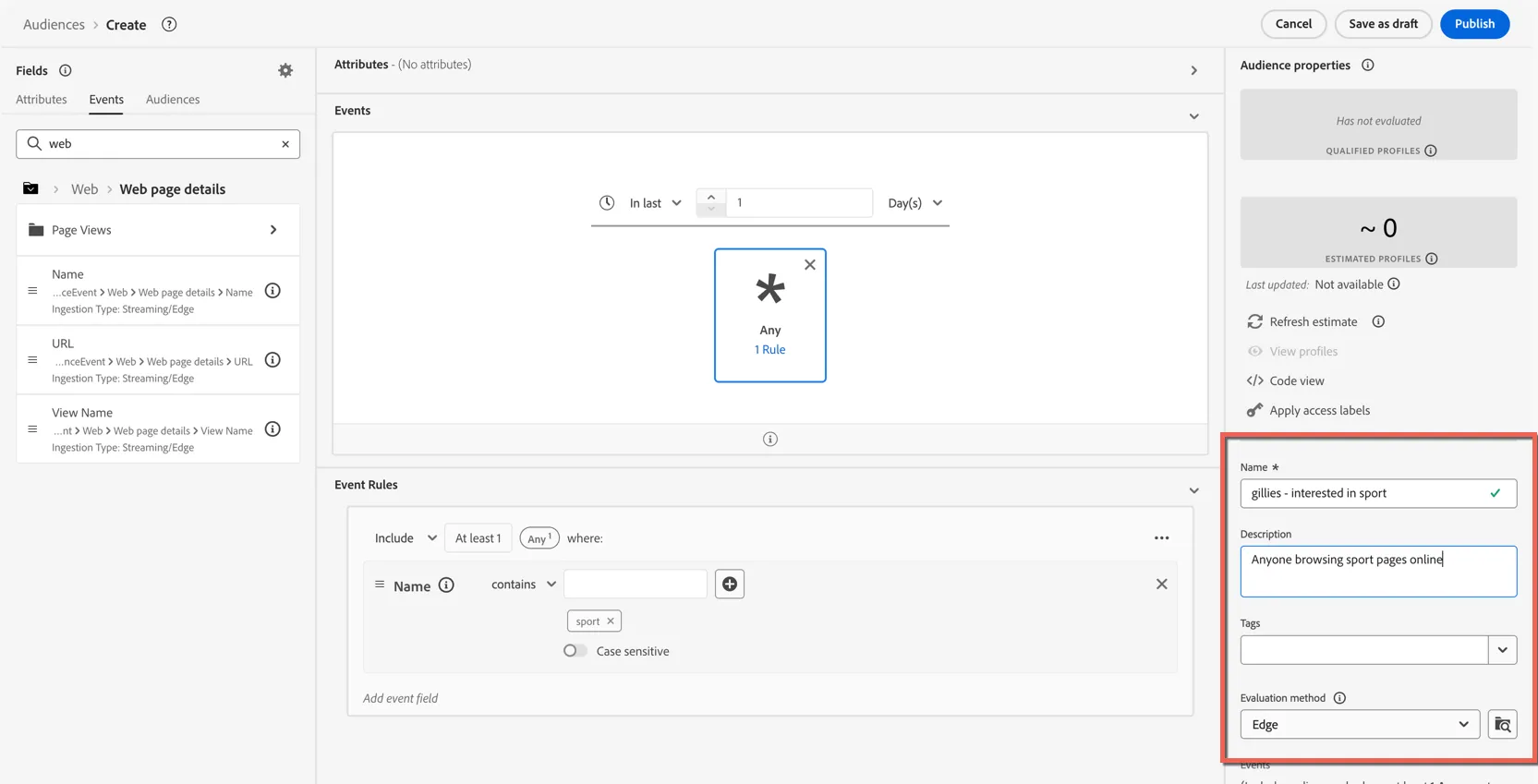Image resolution: width=1538 pixels, height=784 pixels.
Task: Open the In last time dropdown
Action: (x=656, y=203)
